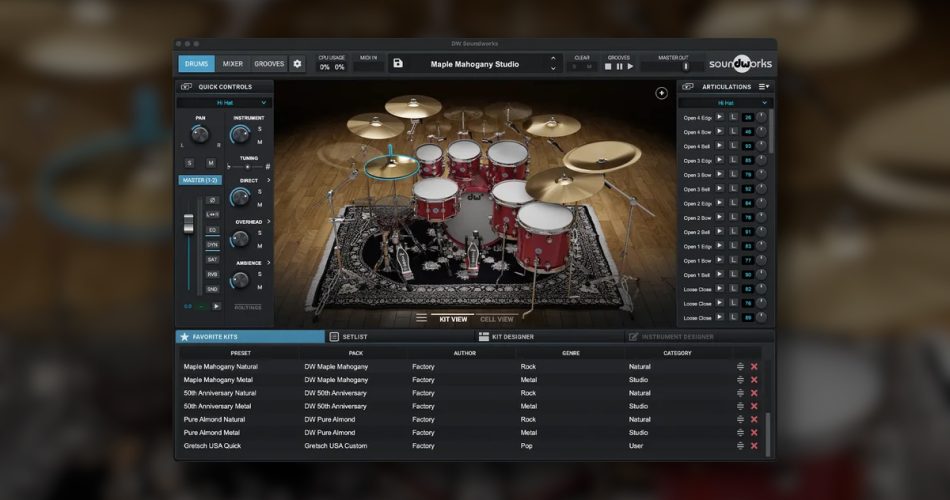Click the MASTER (1-2) output button
Screen dimensions: 950x500
pos(200,180)
